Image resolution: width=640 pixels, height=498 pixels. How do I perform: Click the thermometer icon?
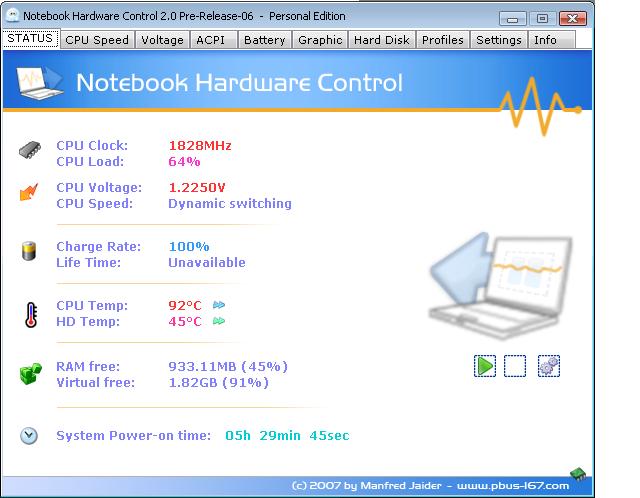pyautogui.click(x=31, y=315)
